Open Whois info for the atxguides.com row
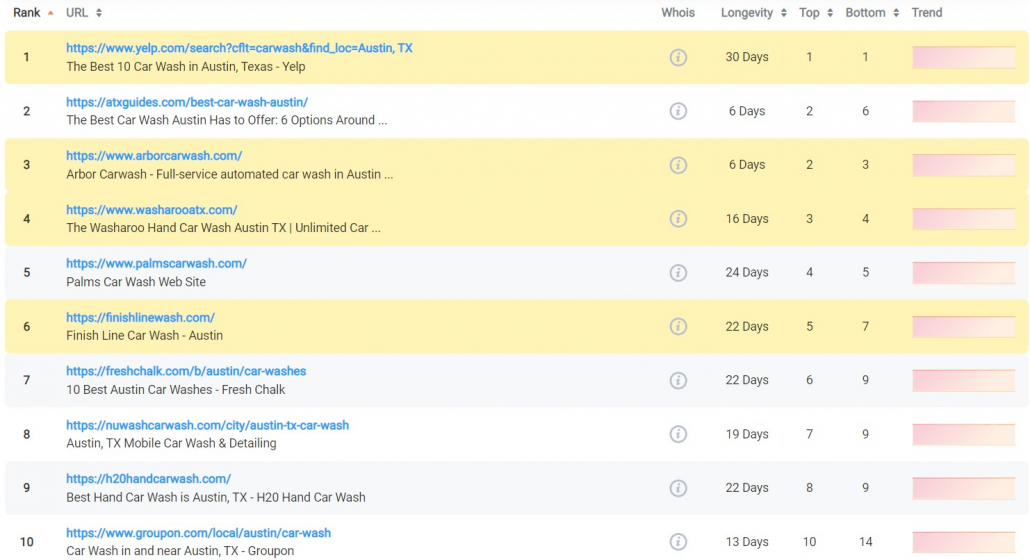Screen dimensions: 1030x560 coord(678,111)
